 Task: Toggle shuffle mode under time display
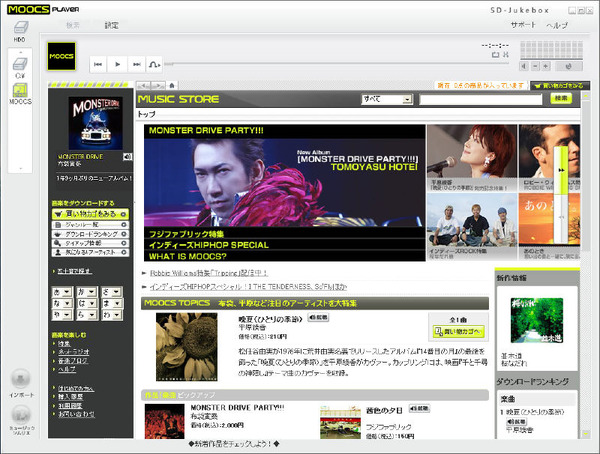tap(506, 55)
